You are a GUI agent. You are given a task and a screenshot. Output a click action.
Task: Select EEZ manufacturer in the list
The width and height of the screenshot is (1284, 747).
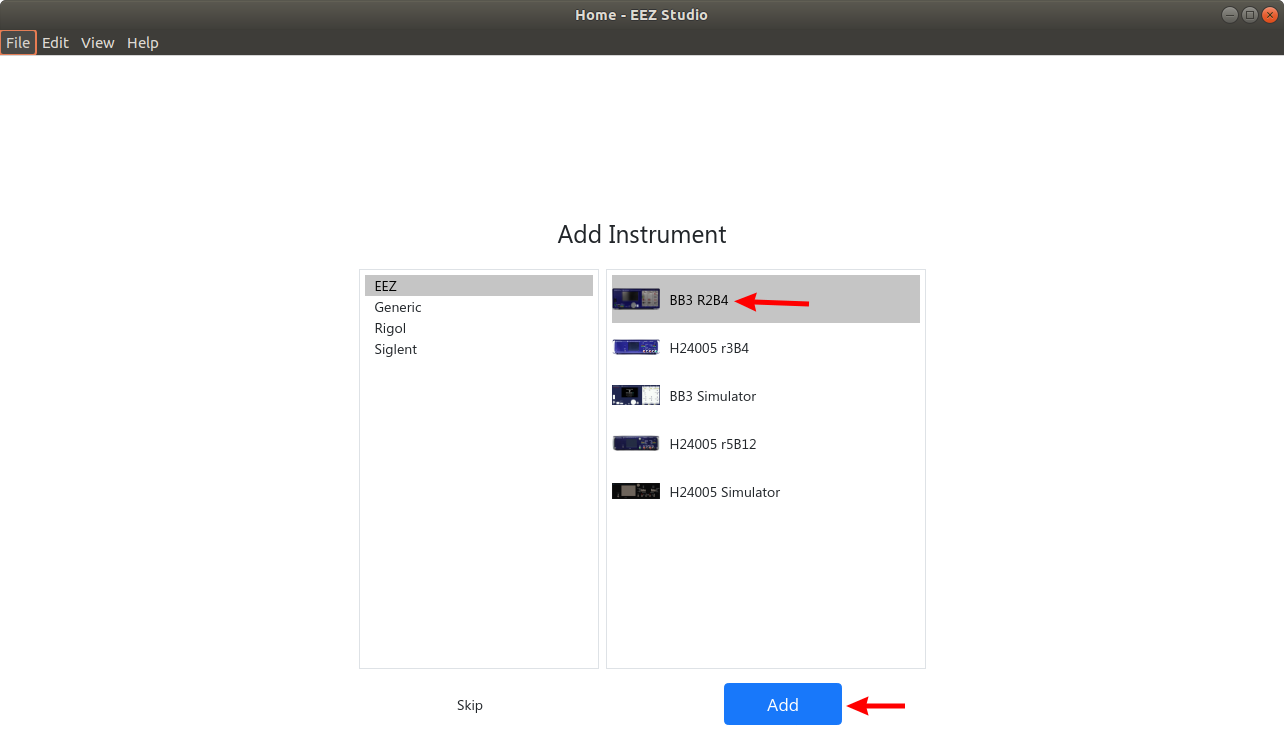point(479,286)
